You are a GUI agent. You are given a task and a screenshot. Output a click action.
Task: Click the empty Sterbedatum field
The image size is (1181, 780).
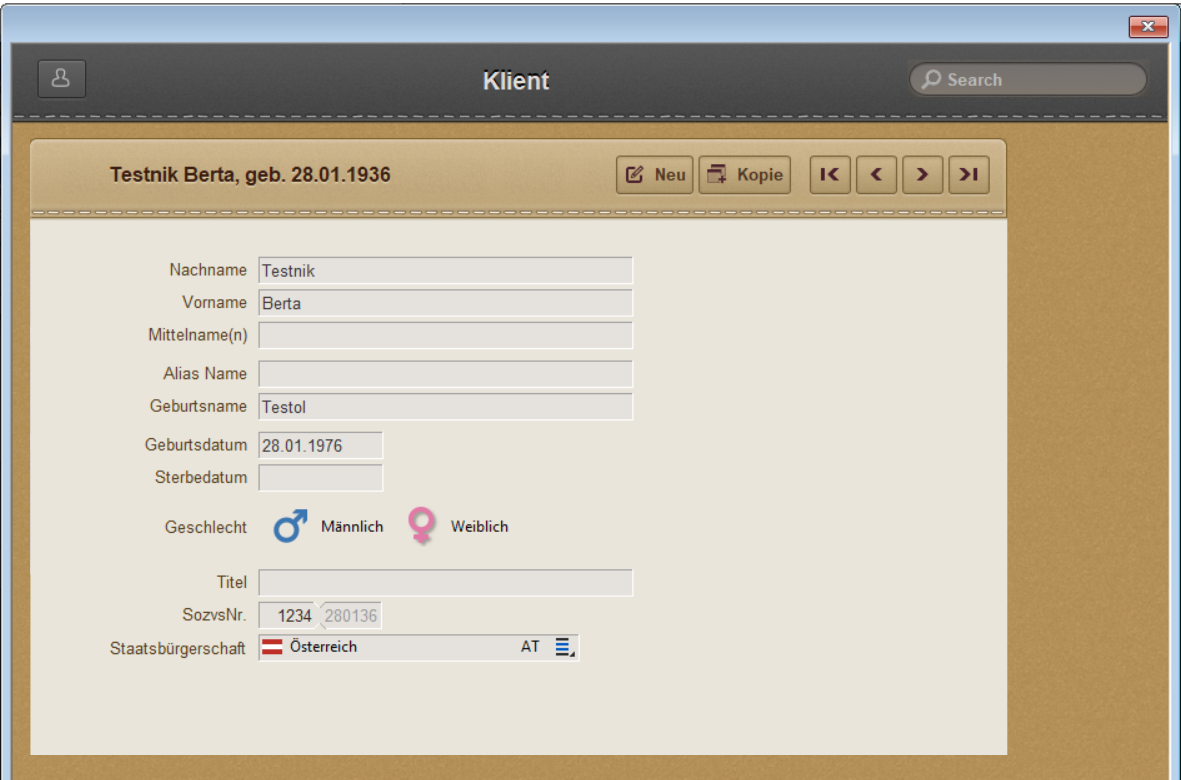click(320, 477)
